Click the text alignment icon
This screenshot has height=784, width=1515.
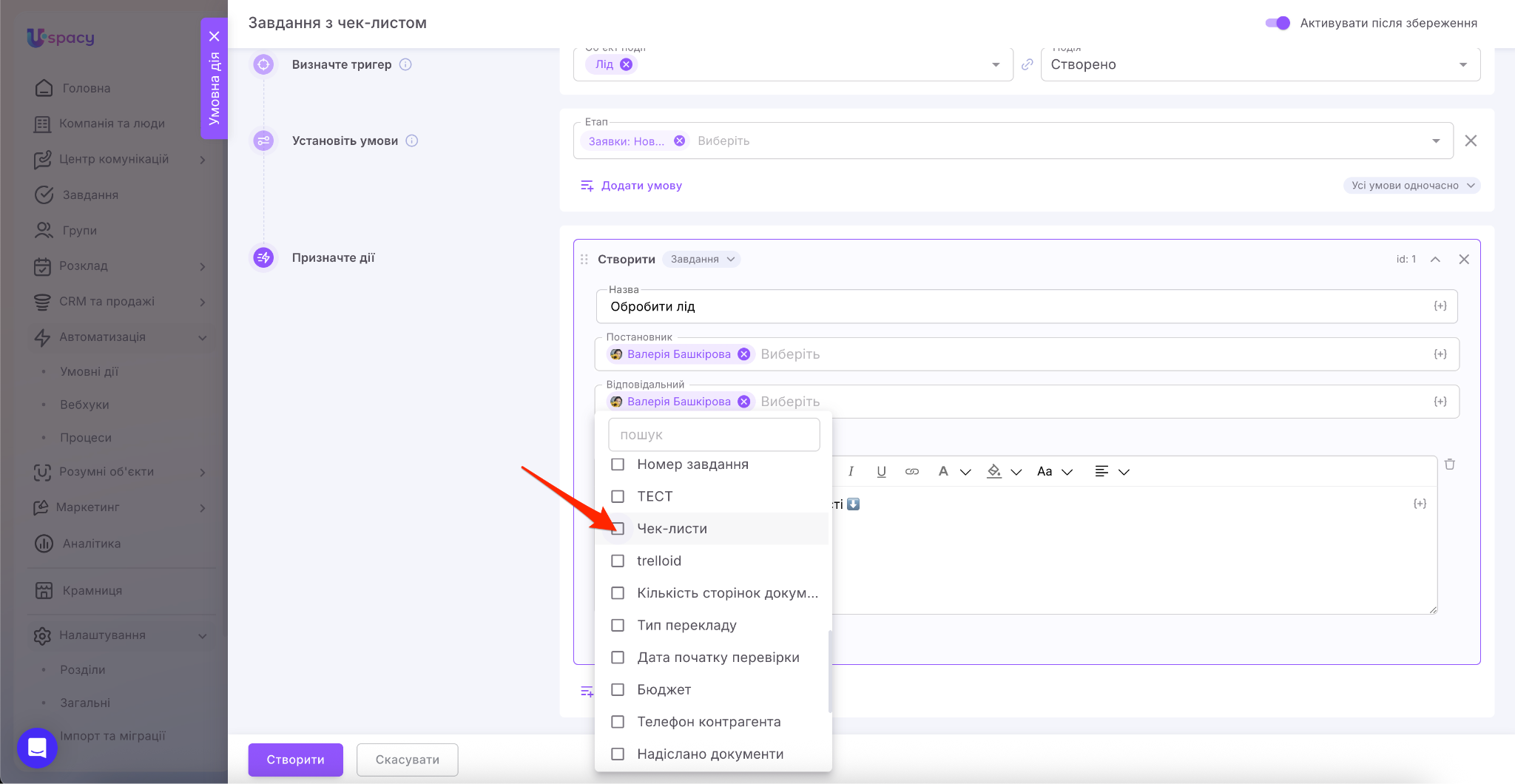pyautogui.click(x=1101, y=472)
